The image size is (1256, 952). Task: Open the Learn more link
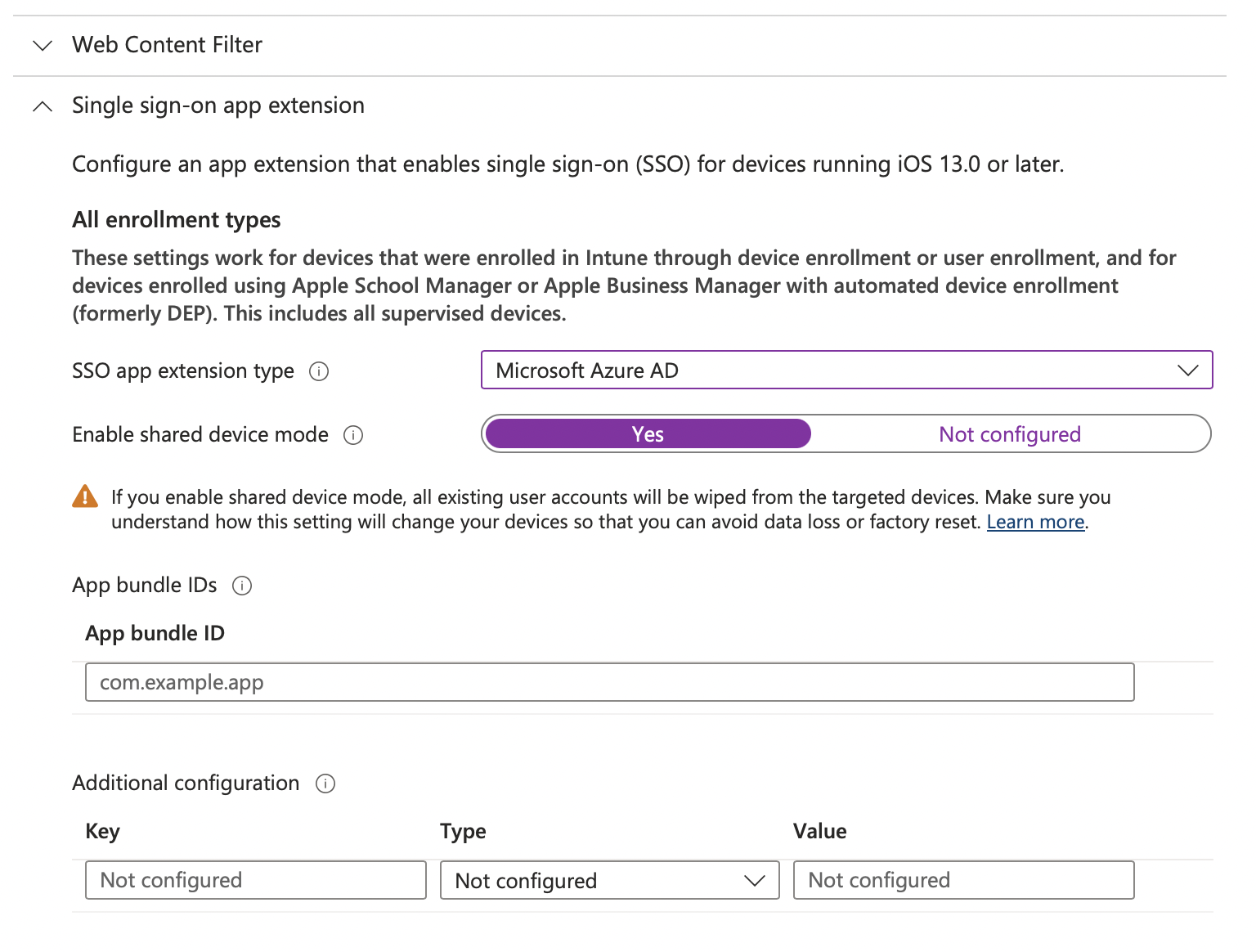pos(1035,522)
